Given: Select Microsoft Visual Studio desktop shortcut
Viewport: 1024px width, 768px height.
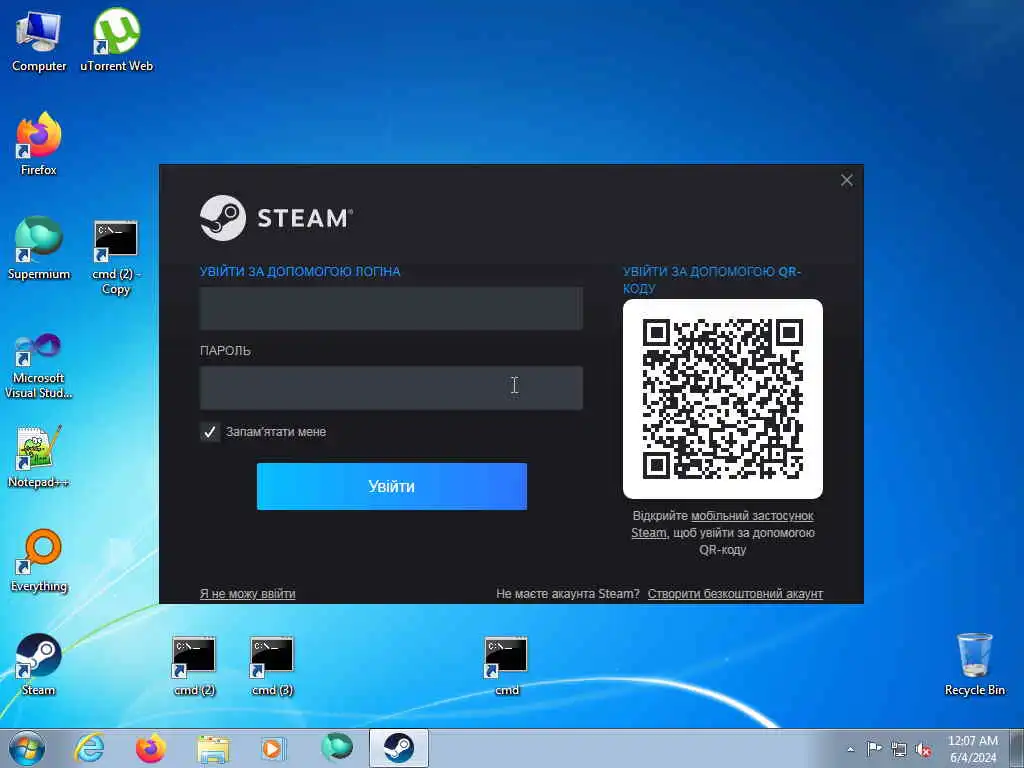Looking at the screenshot, I should click(x=39, y=366).
